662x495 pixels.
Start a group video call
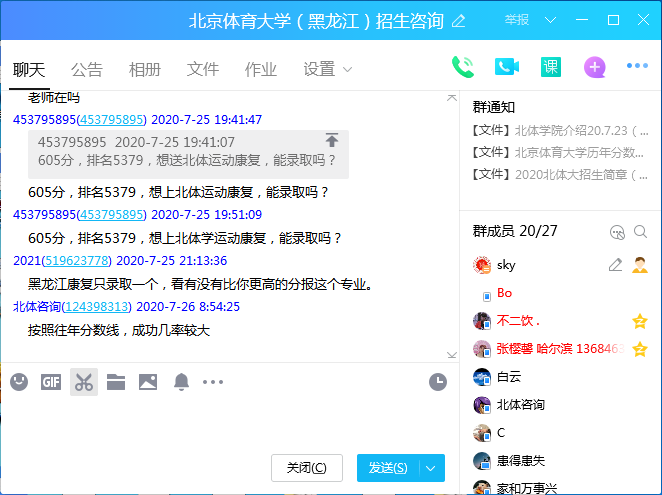point(507,67)
